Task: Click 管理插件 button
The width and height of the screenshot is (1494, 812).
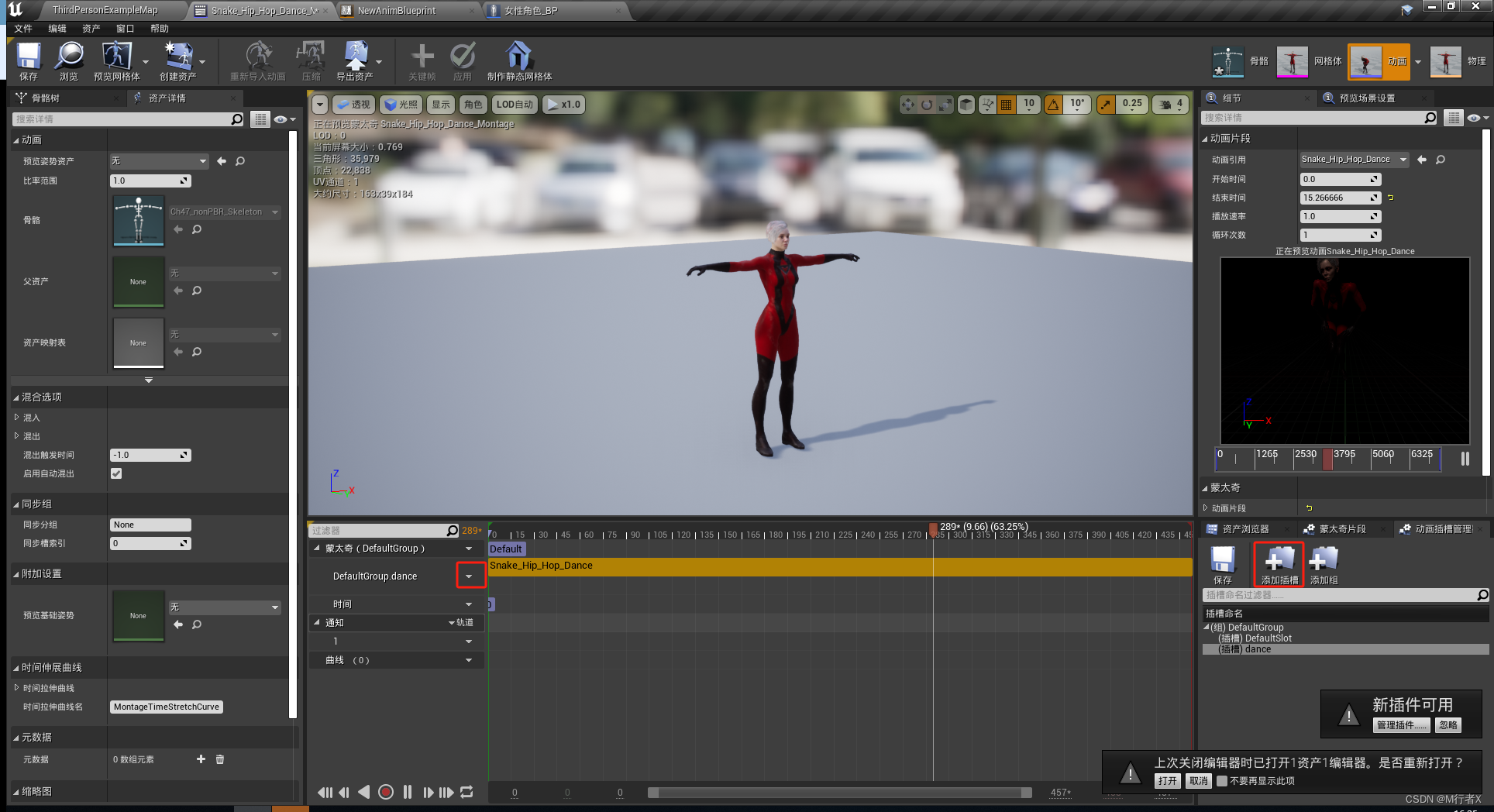Action: point(1402,725)
